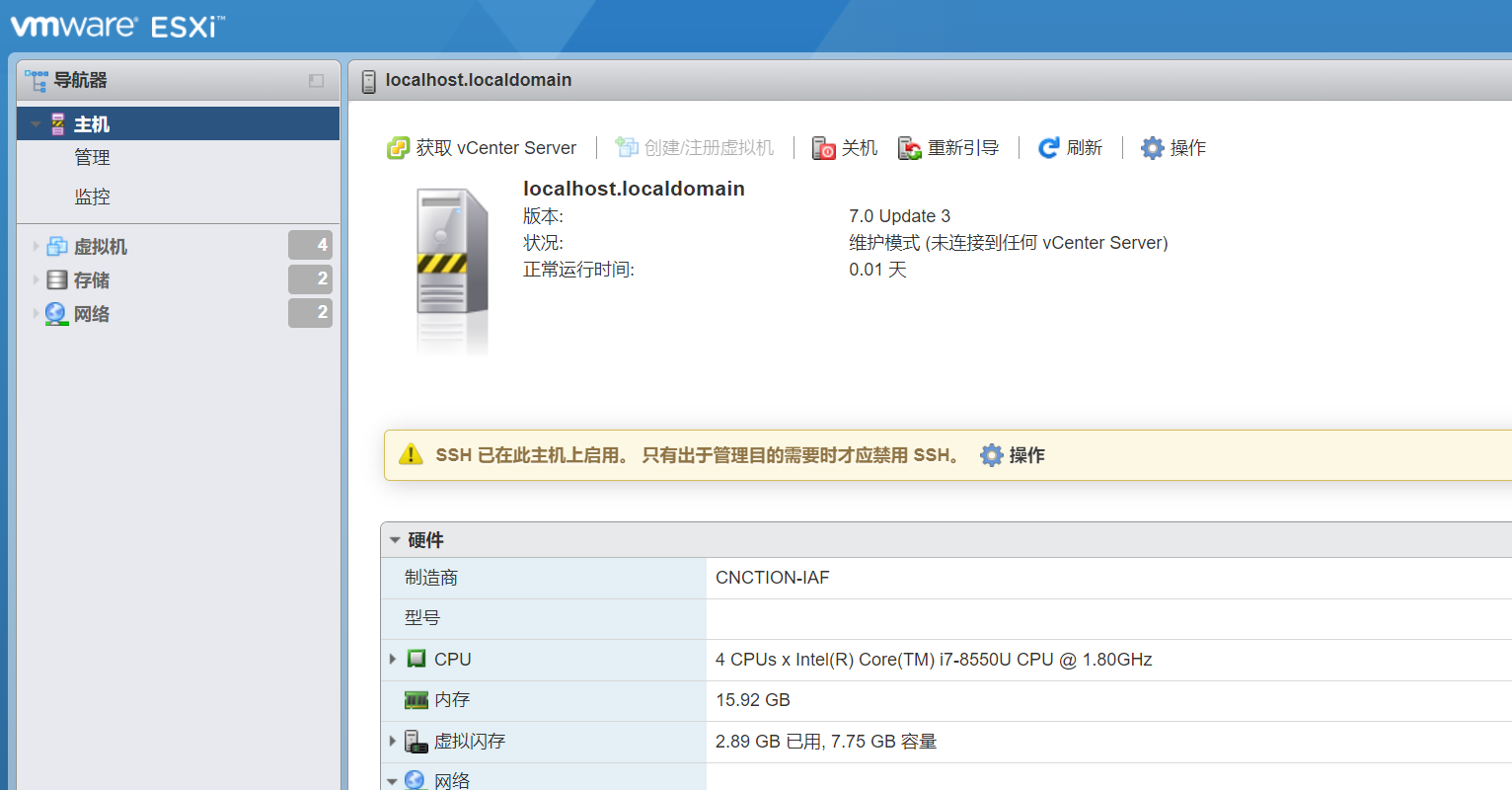Click the virtual machines count badge 4

(x=310, y=245)
